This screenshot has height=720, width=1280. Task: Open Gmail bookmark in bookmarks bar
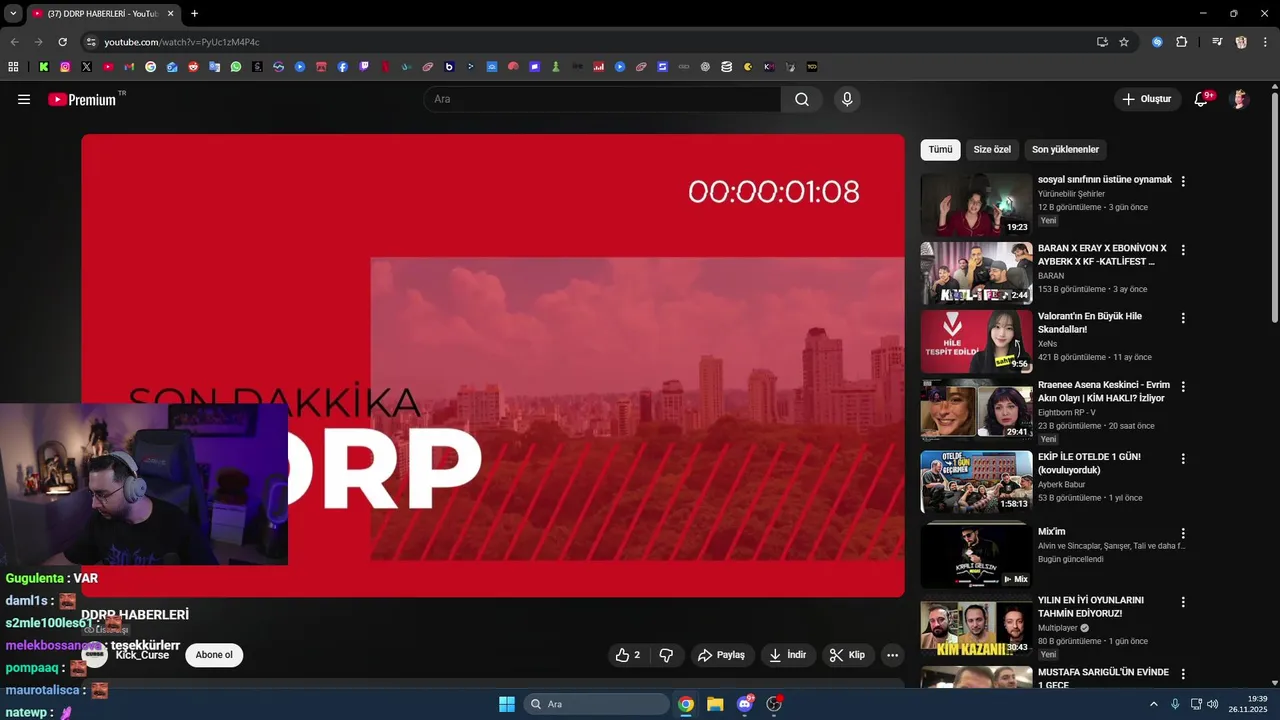[x=129, y=67]
